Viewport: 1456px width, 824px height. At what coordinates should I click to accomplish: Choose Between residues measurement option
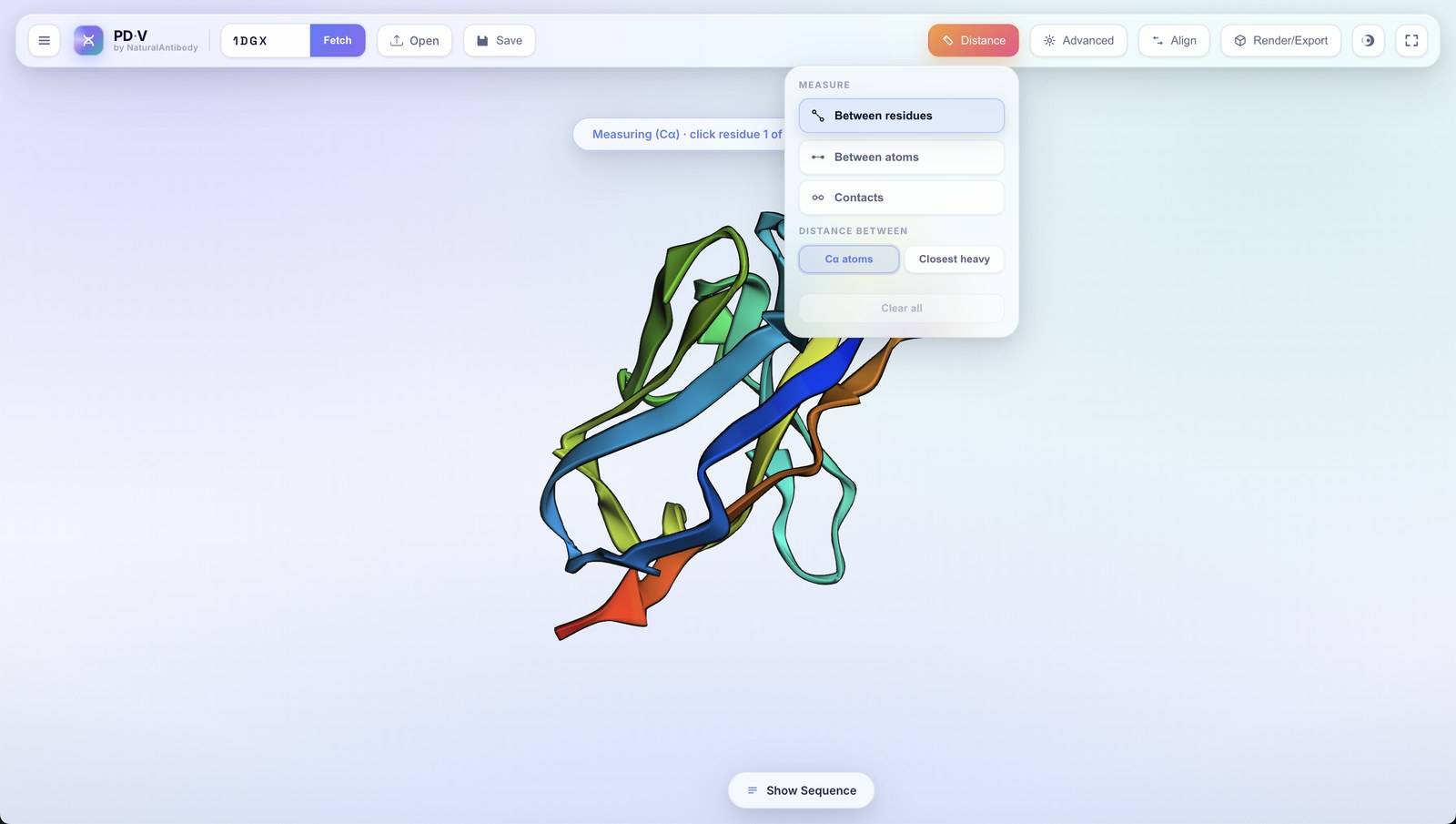point(902,116)
